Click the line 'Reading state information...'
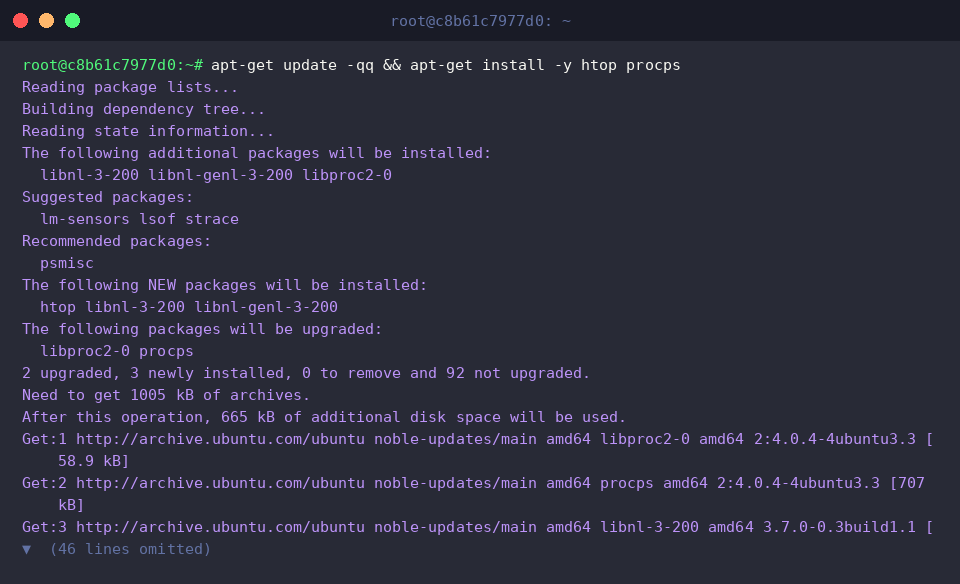Screen dimensions: 960x584 148,131
